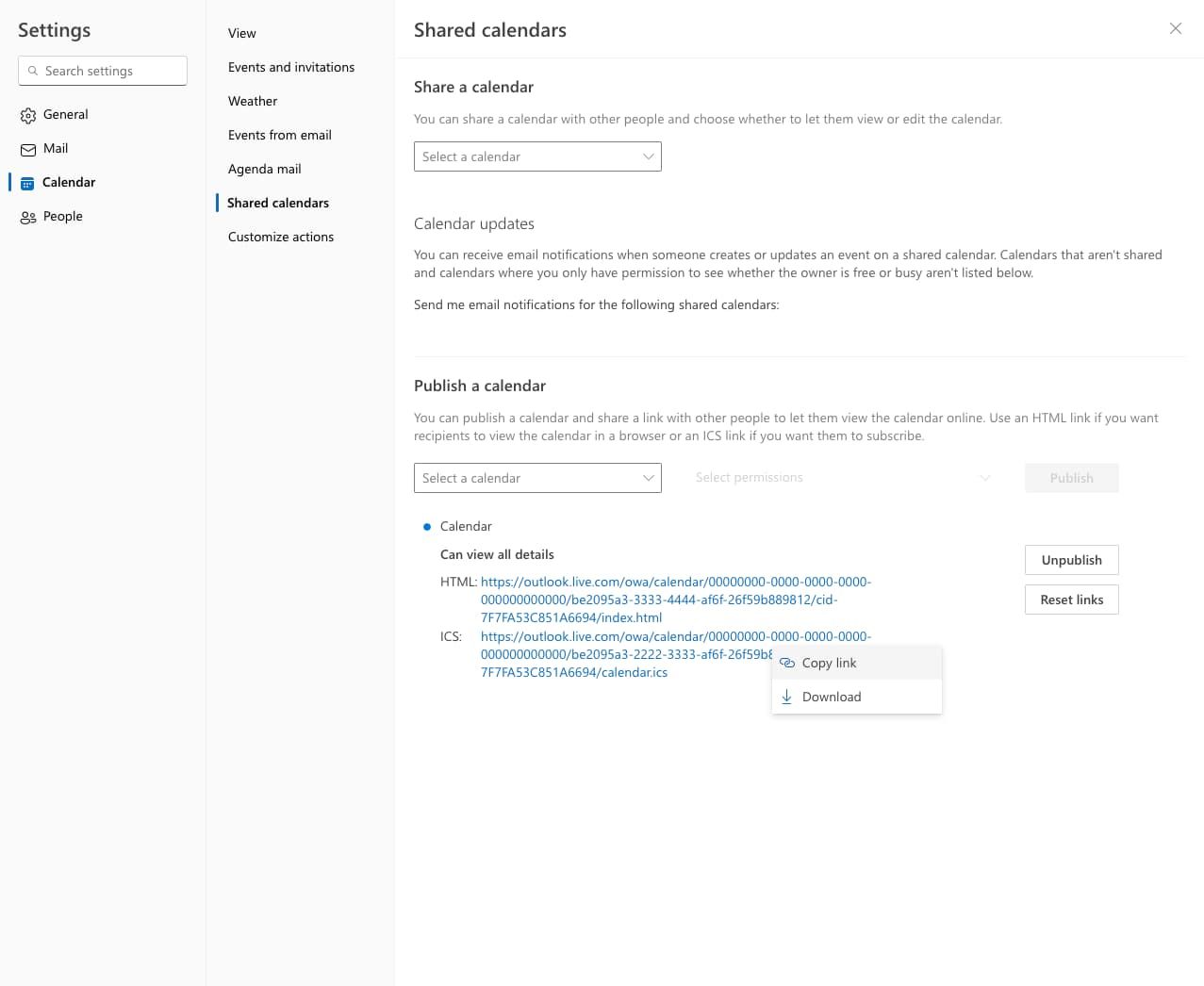Click the Unpublish button
This screenshot has width=1204, height=986.
click(x=1071, y=560)
